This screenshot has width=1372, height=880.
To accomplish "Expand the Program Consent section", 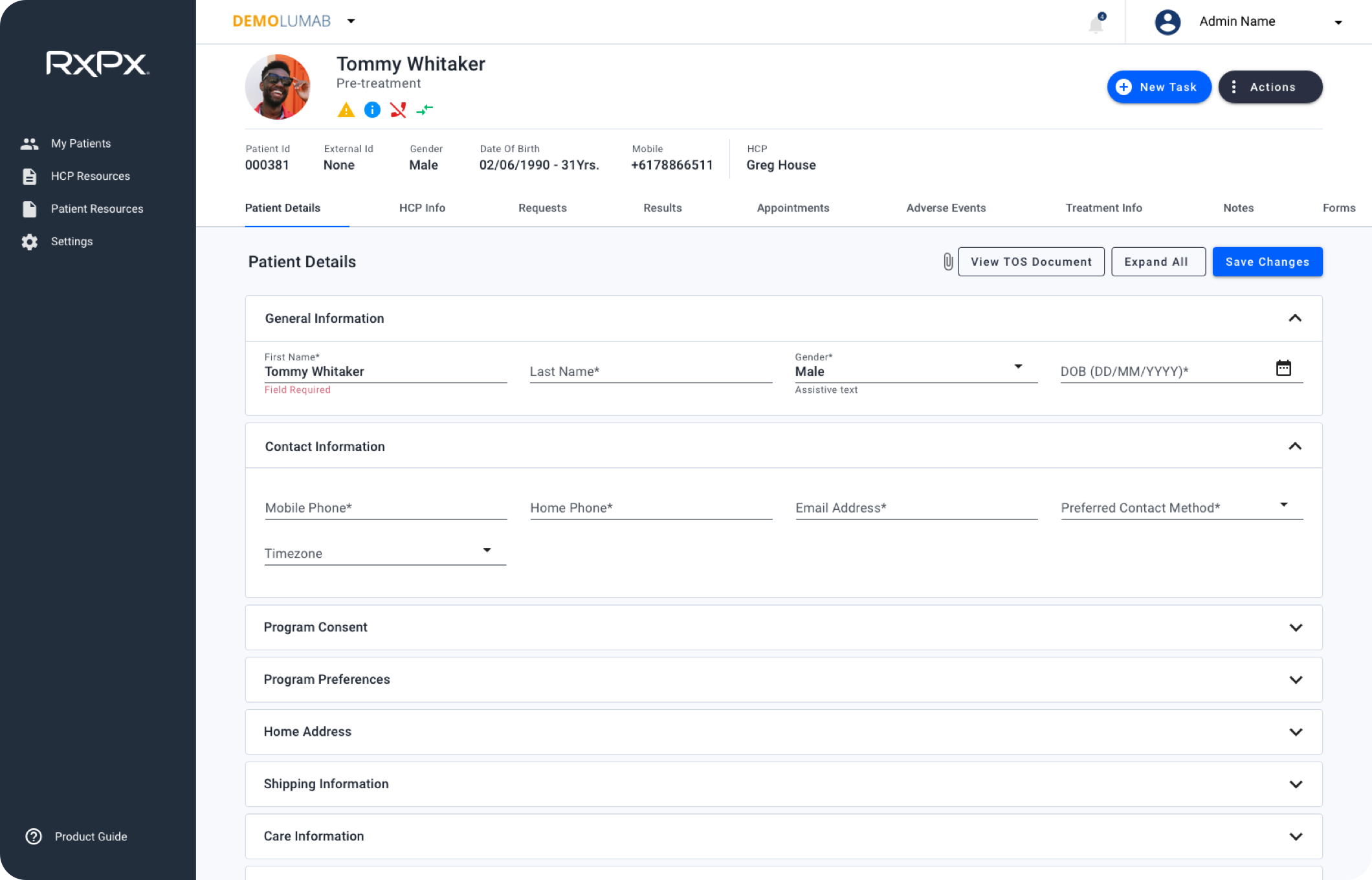I will coord(1295,628).
